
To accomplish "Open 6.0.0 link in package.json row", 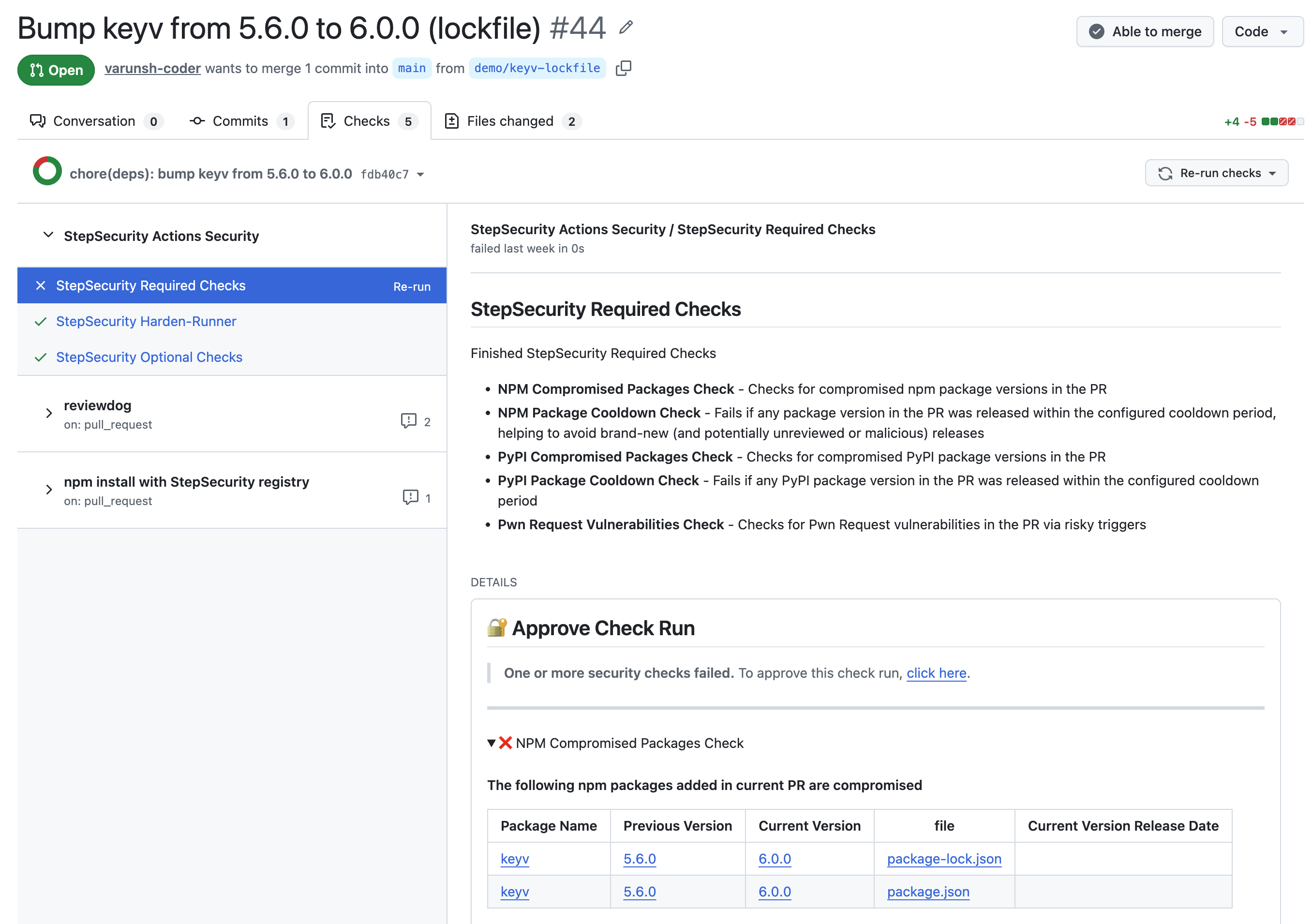I will click(x=775, y=892).
